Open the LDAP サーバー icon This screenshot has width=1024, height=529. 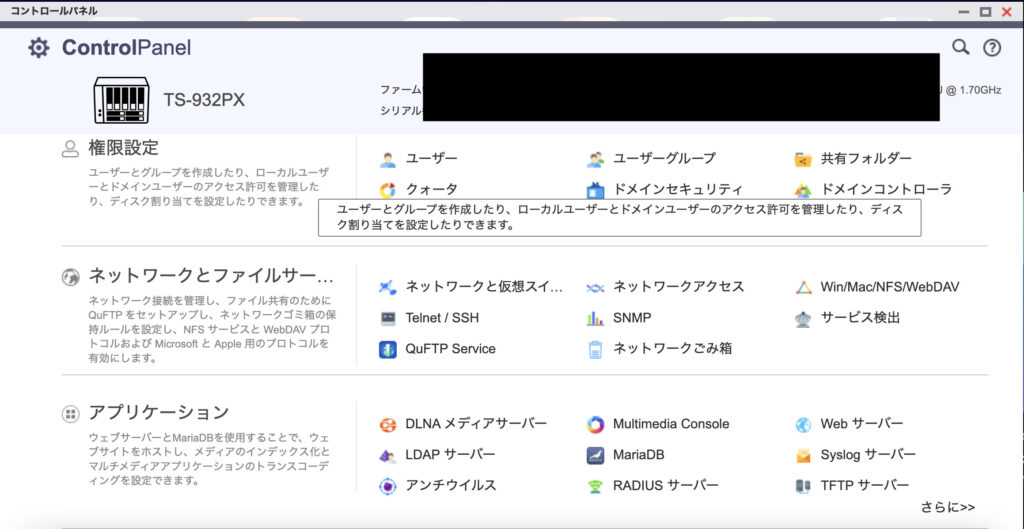pyautogui.click(x=388, y=455)
